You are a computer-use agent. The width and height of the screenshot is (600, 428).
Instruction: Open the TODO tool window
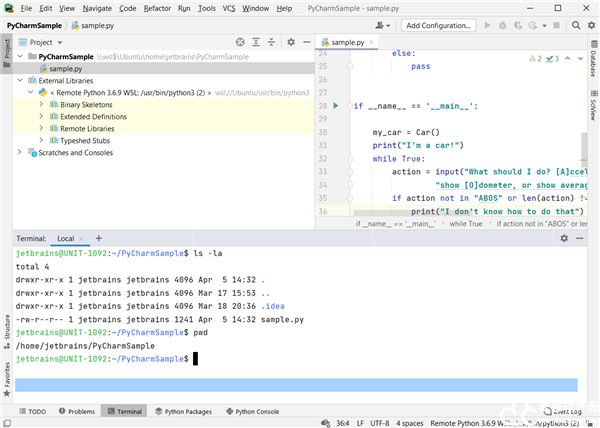pos(33,411)
